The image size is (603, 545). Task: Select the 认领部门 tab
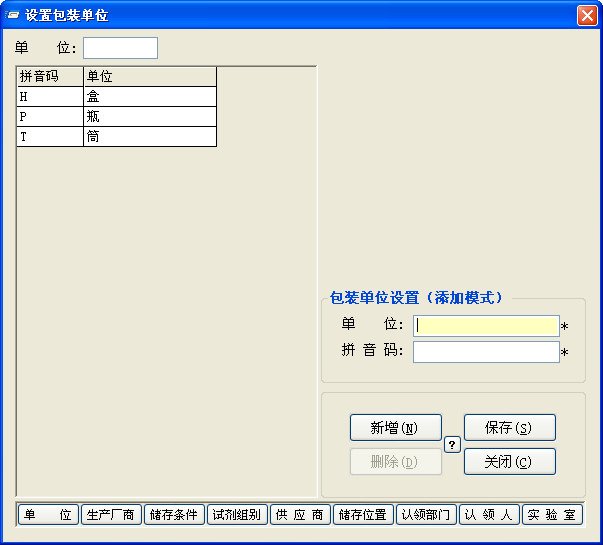(x=426, y=515)
